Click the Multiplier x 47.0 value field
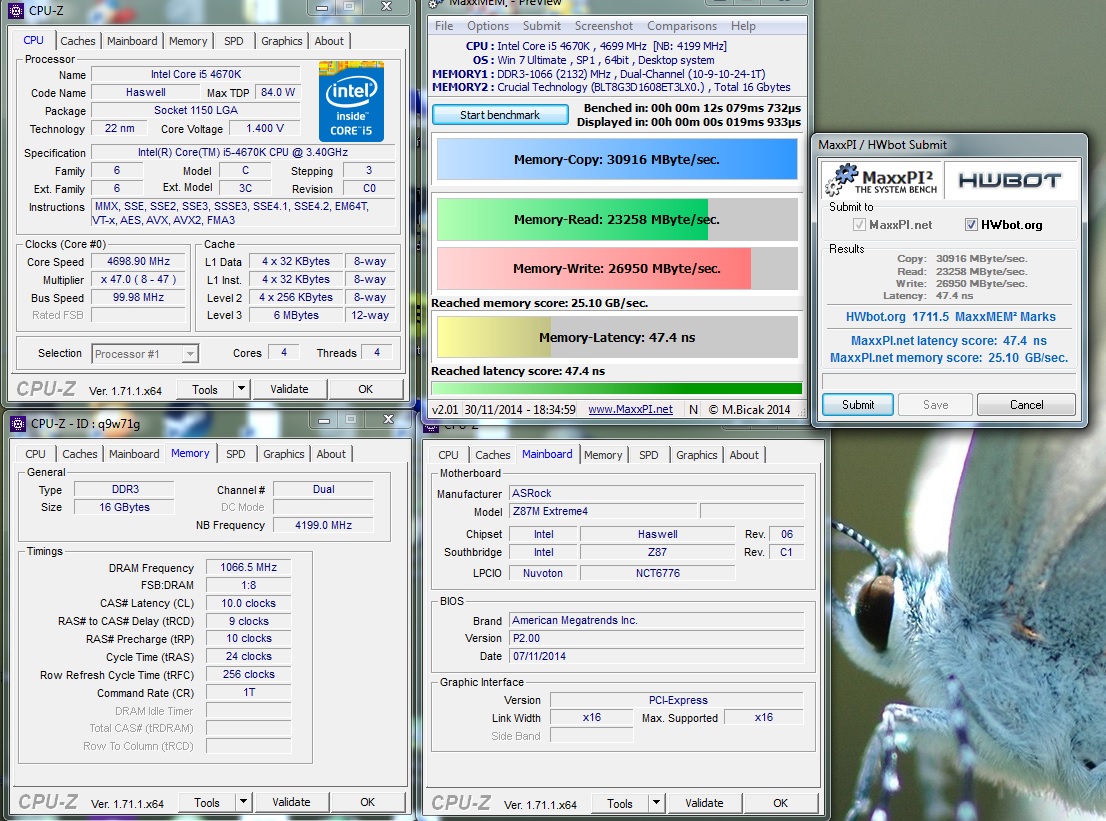Image resolution: width=1106 pixels, height=821 pixels. (138, 279)
